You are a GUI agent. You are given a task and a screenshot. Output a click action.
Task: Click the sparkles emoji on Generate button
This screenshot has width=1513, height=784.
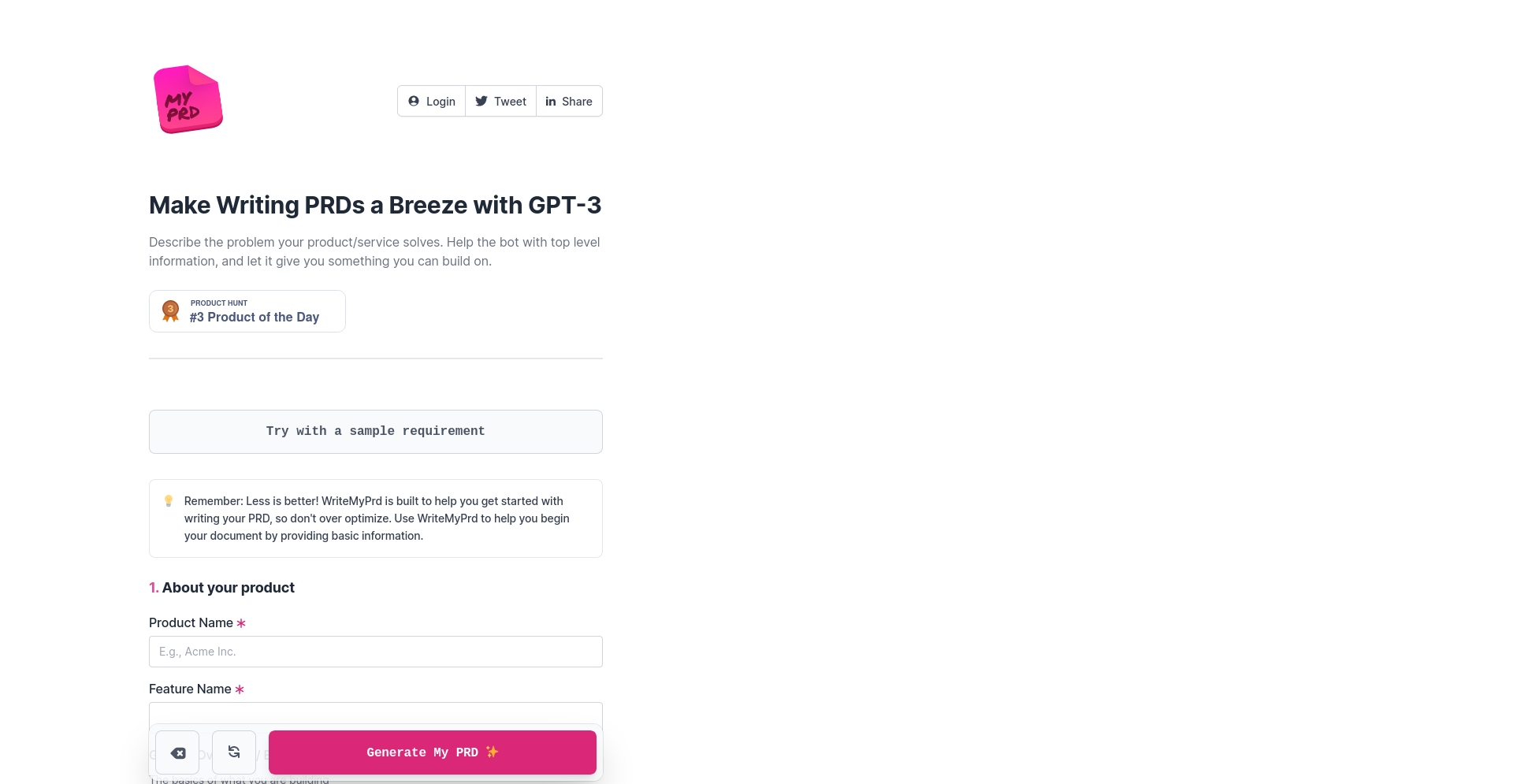pos(492,752)
